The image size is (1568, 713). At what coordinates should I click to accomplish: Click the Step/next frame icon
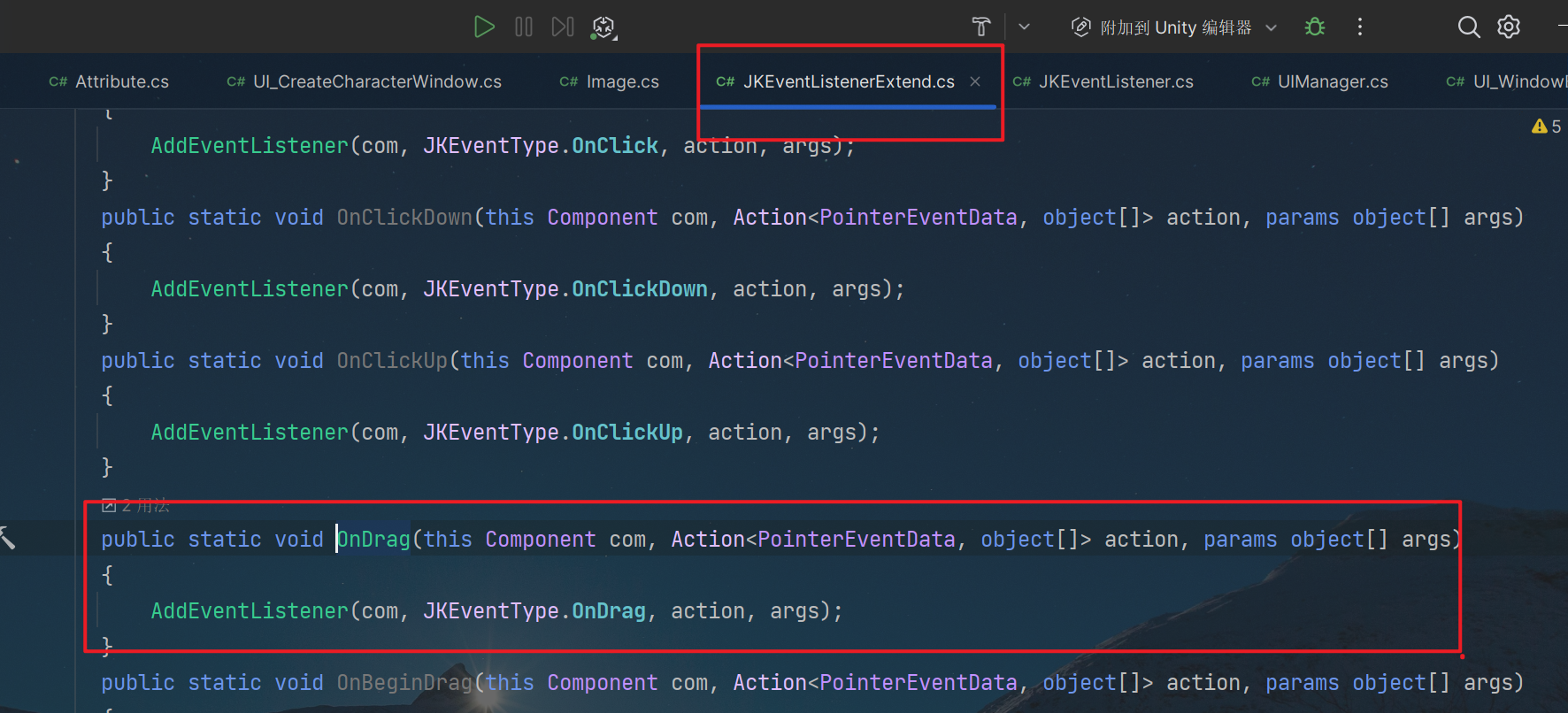tap(562, 27)
